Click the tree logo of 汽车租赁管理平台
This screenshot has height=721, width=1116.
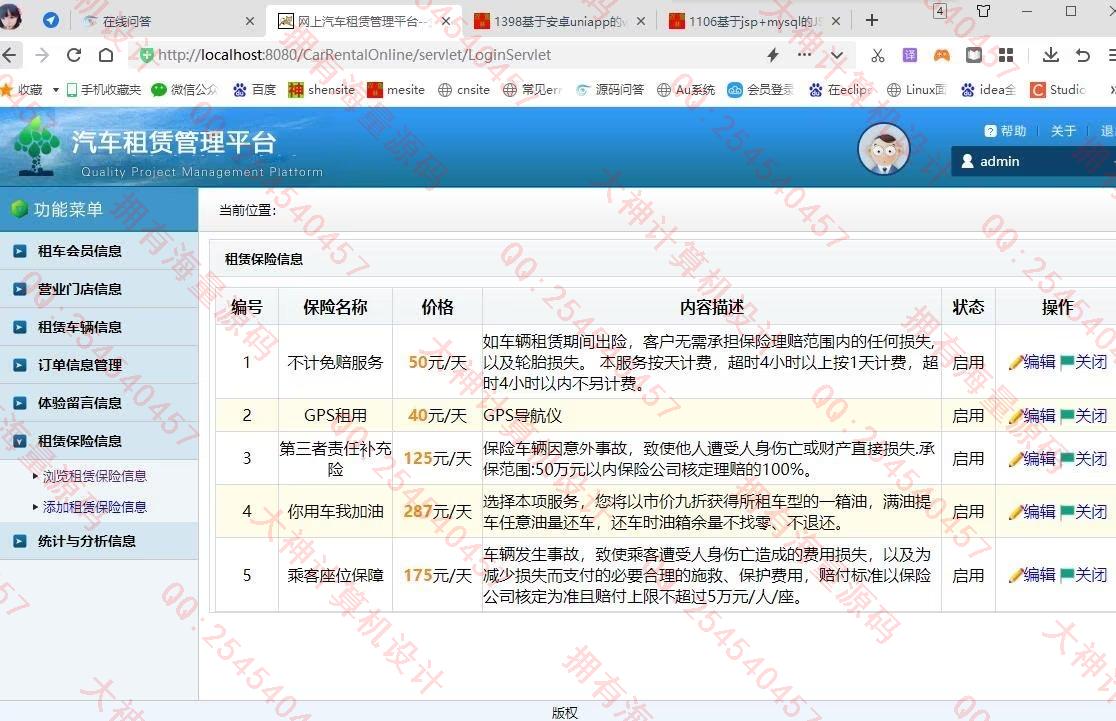tap(36, 146)
